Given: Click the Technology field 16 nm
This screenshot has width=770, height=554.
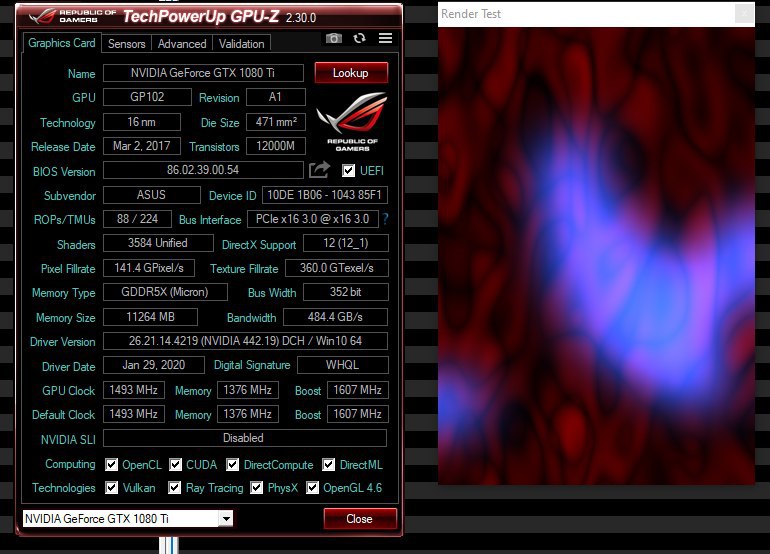Looking at the screenshot, I should (142, 122).
